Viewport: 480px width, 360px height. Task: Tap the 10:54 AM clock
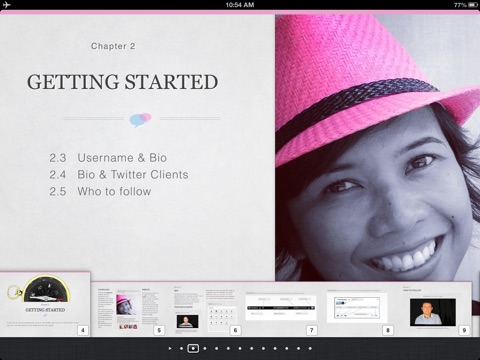(x=240, y=5)
